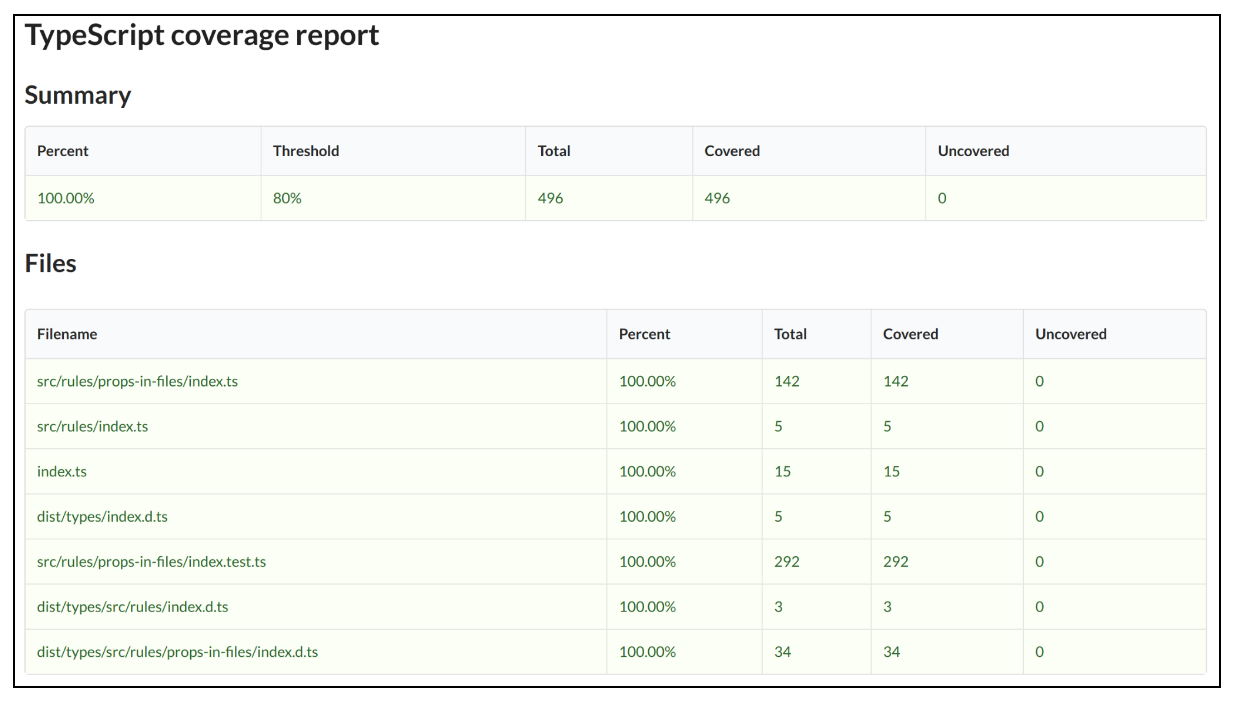Click total 292 for index.test.ts
This screenshot has width=1235, height=703.
point(787,561)
